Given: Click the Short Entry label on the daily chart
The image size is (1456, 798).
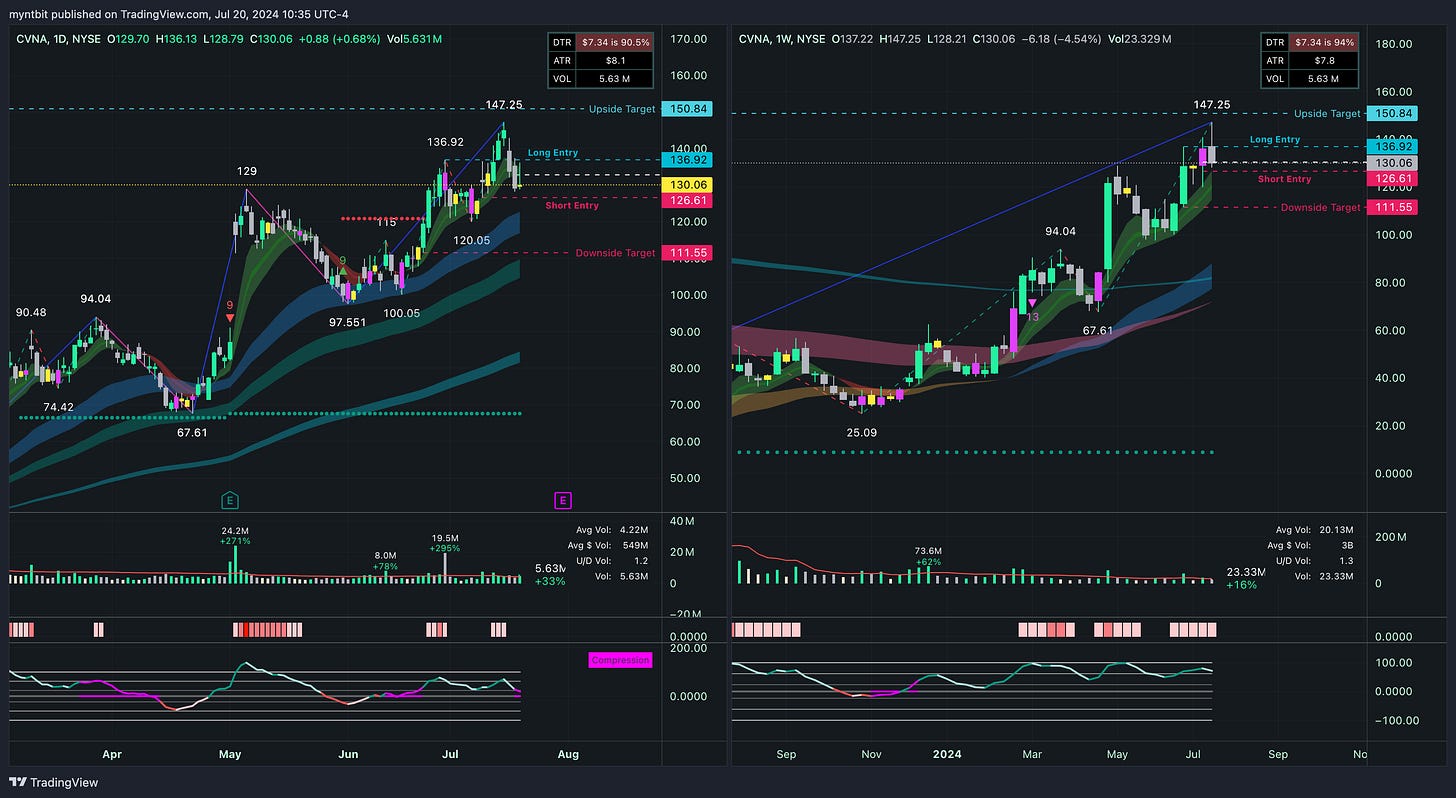Looking at the screenshot, I should point(572,206).
